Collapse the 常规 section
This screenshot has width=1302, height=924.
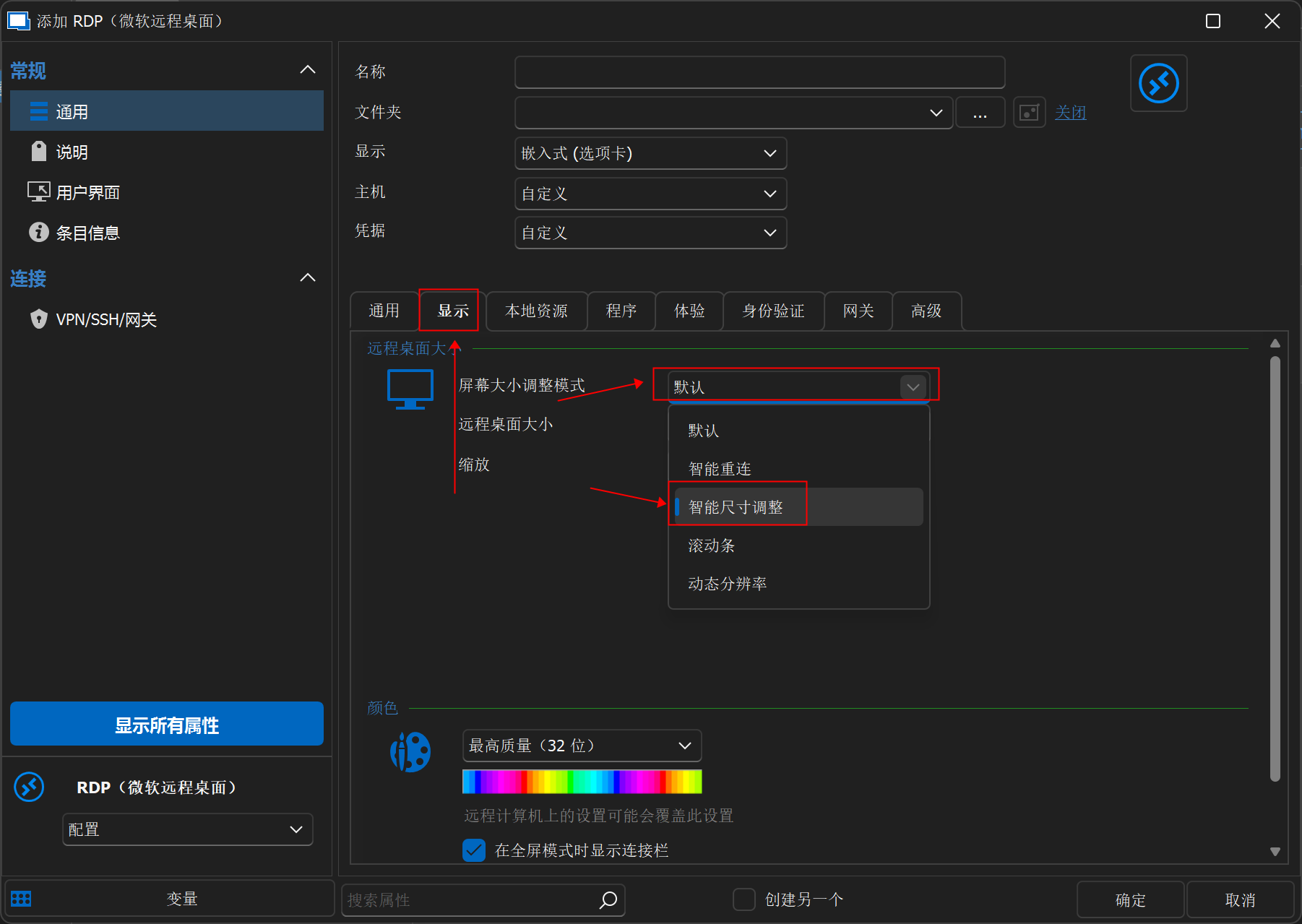click(x=308, y=70)
